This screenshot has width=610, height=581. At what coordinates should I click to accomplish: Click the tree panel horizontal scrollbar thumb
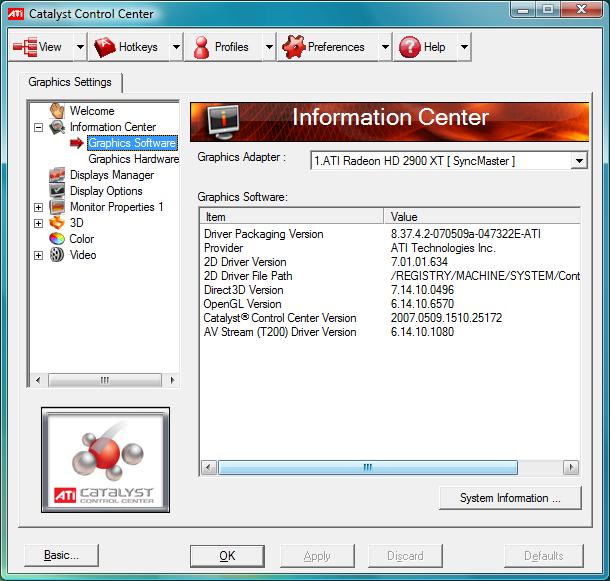point(105,380)
